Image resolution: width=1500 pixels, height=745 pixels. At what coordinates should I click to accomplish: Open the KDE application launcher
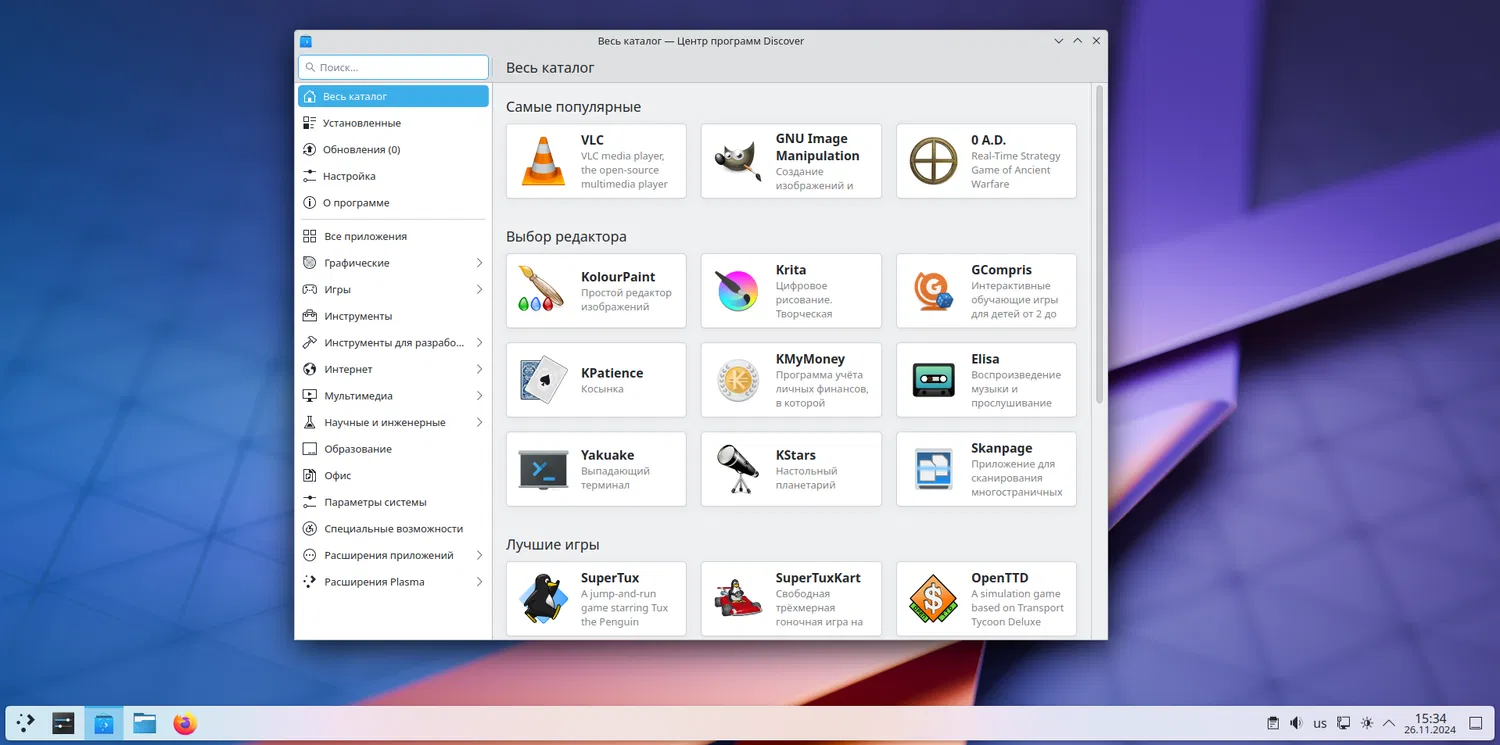tap(25, 723)
